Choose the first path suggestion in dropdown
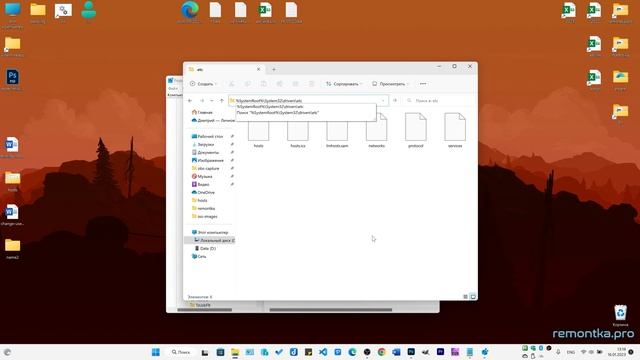640x360 pixels. click(305, 107)
